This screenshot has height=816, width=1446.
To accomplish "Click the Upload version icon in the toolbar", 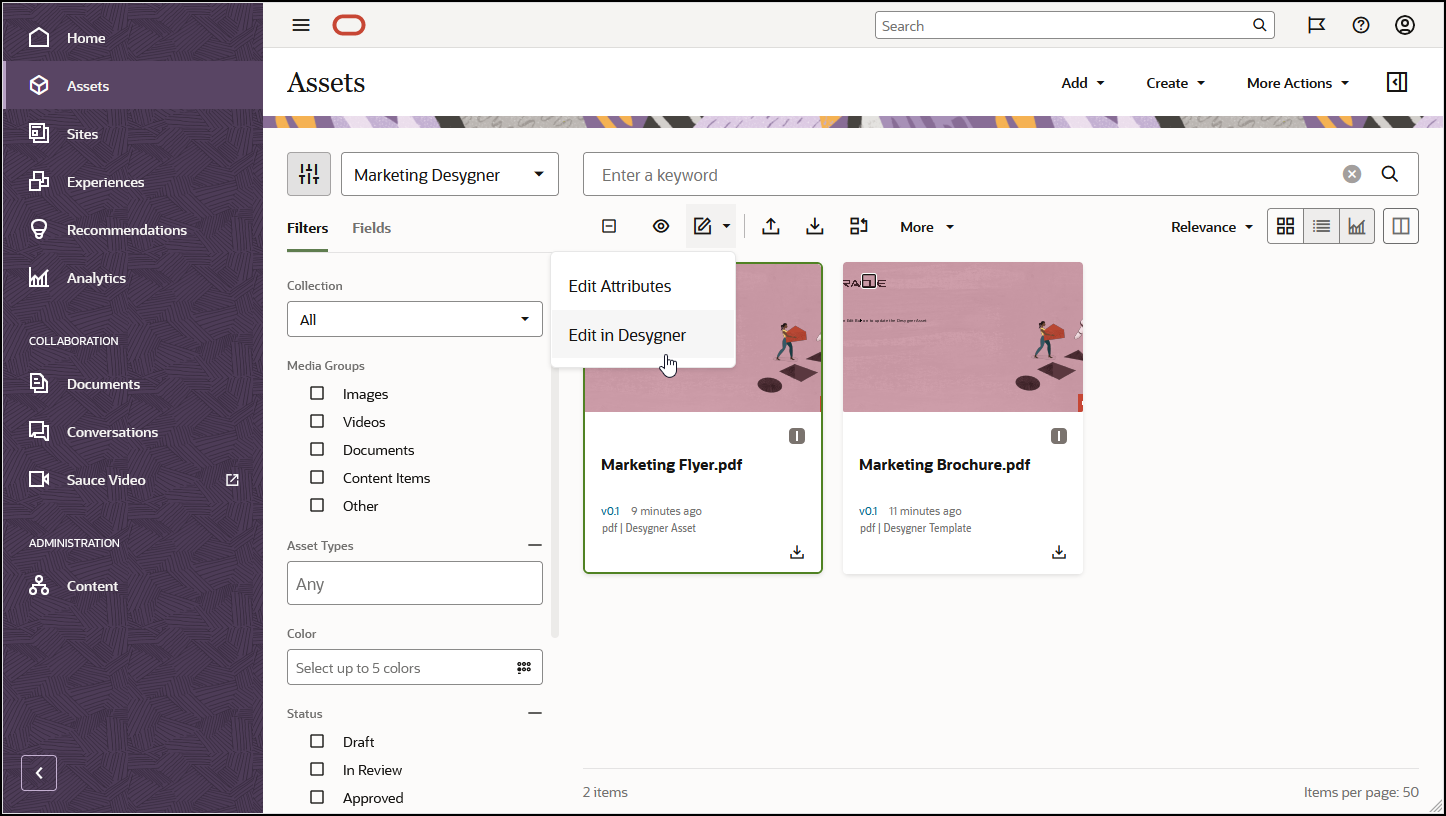I will click(x=770, y=226).
